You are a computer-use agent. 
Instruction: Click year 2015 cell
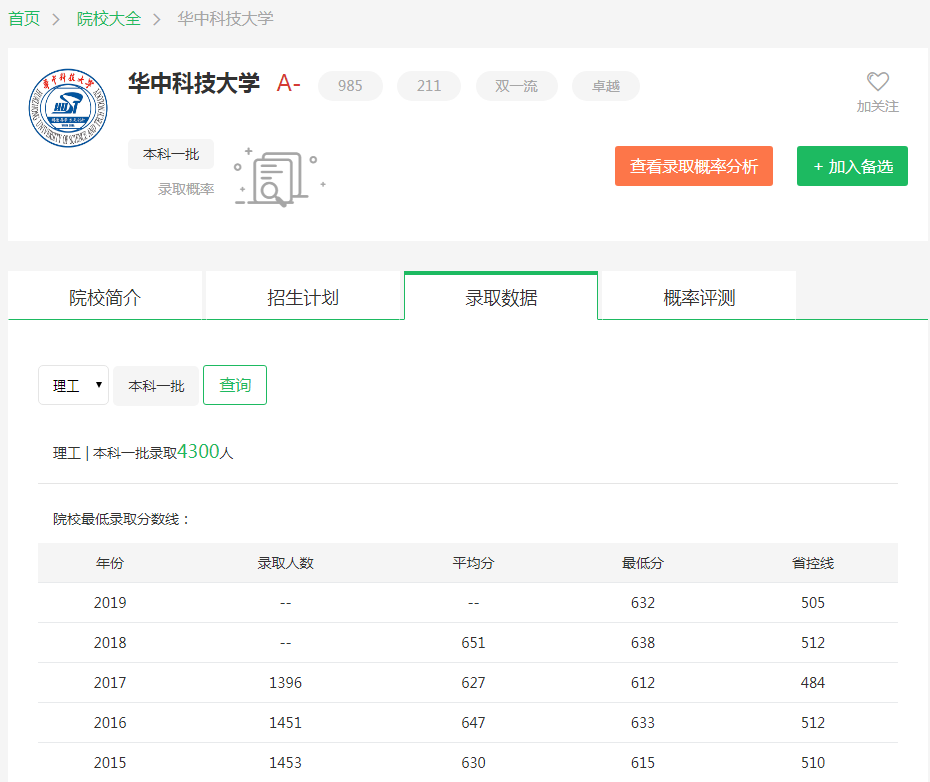tap(110, 762)
